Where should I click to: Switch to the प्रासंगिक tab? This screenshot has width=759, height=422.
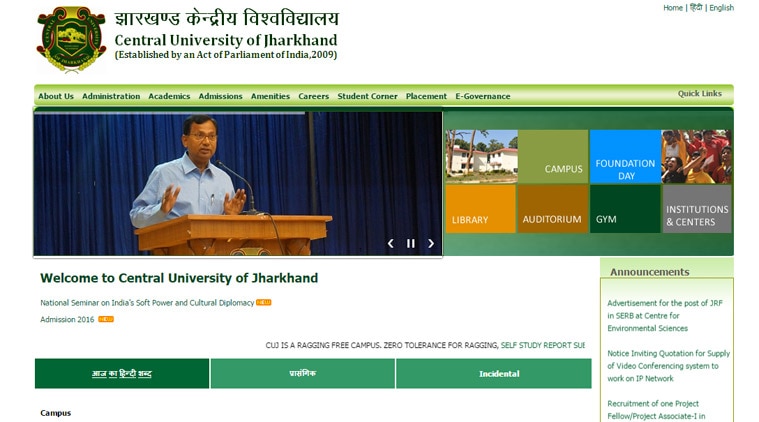click(303, 374)
